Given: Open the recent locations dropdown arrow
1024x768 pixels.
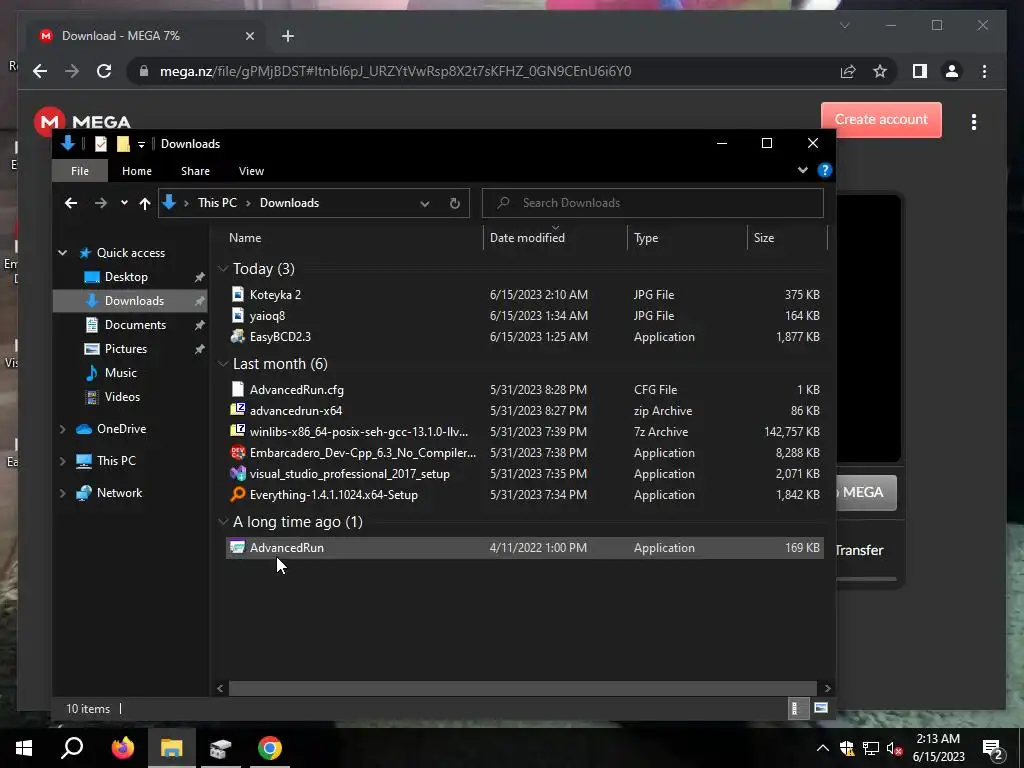Looking at the screenshot, I should click(x=124, y=203).
